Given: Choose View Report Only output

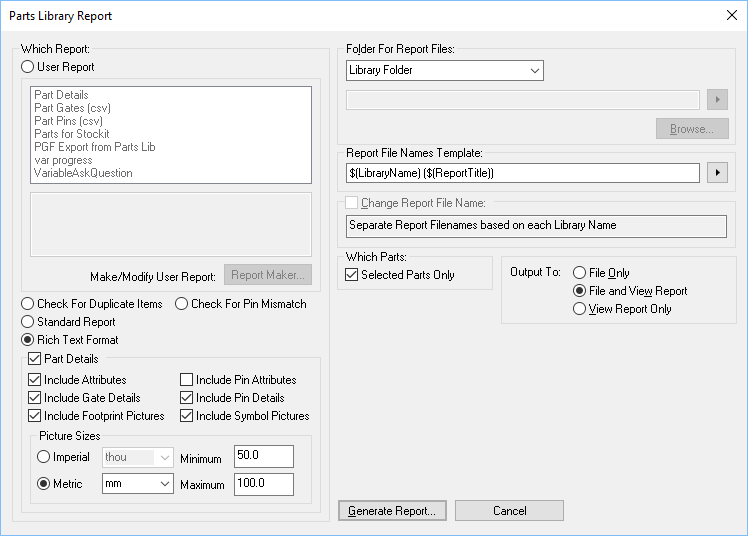Looking at the screenshot, I should [579, 309].
